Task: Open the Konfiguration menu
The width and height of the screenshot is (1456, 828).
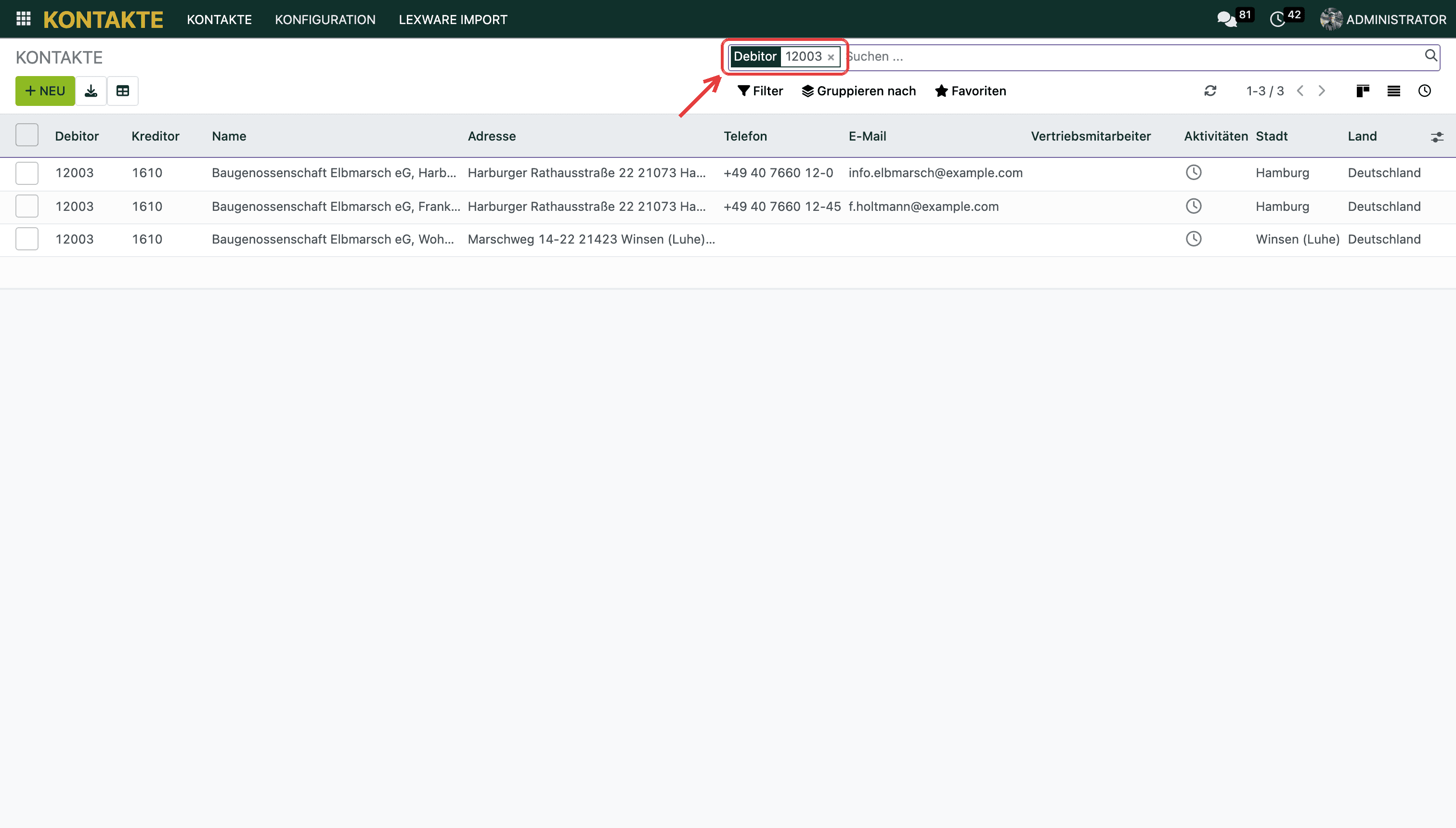Action: pos(325,19)
